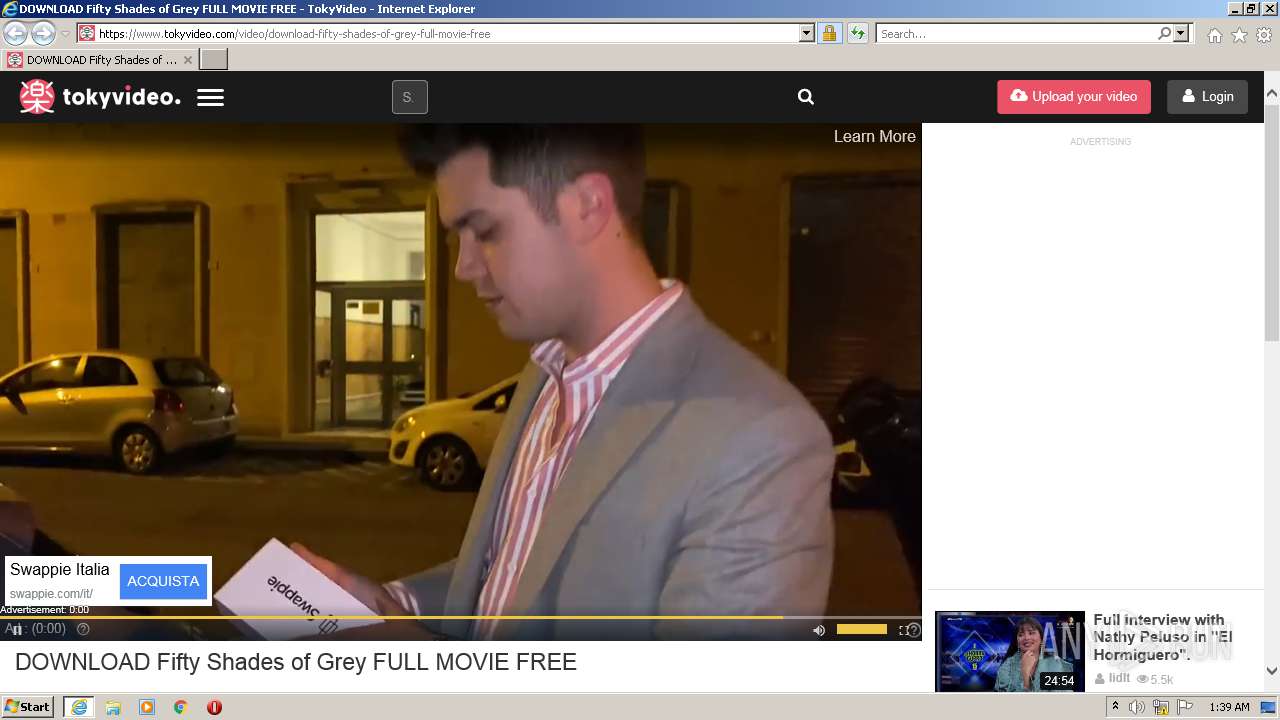Go back with IE back arrow
The image size is (1280, 720).
point(15,33)
